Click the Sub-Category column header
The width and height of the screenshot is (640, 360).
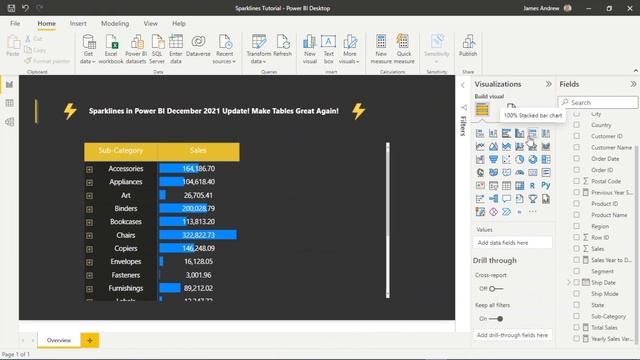pyautogui.click(x=121, y=151)
